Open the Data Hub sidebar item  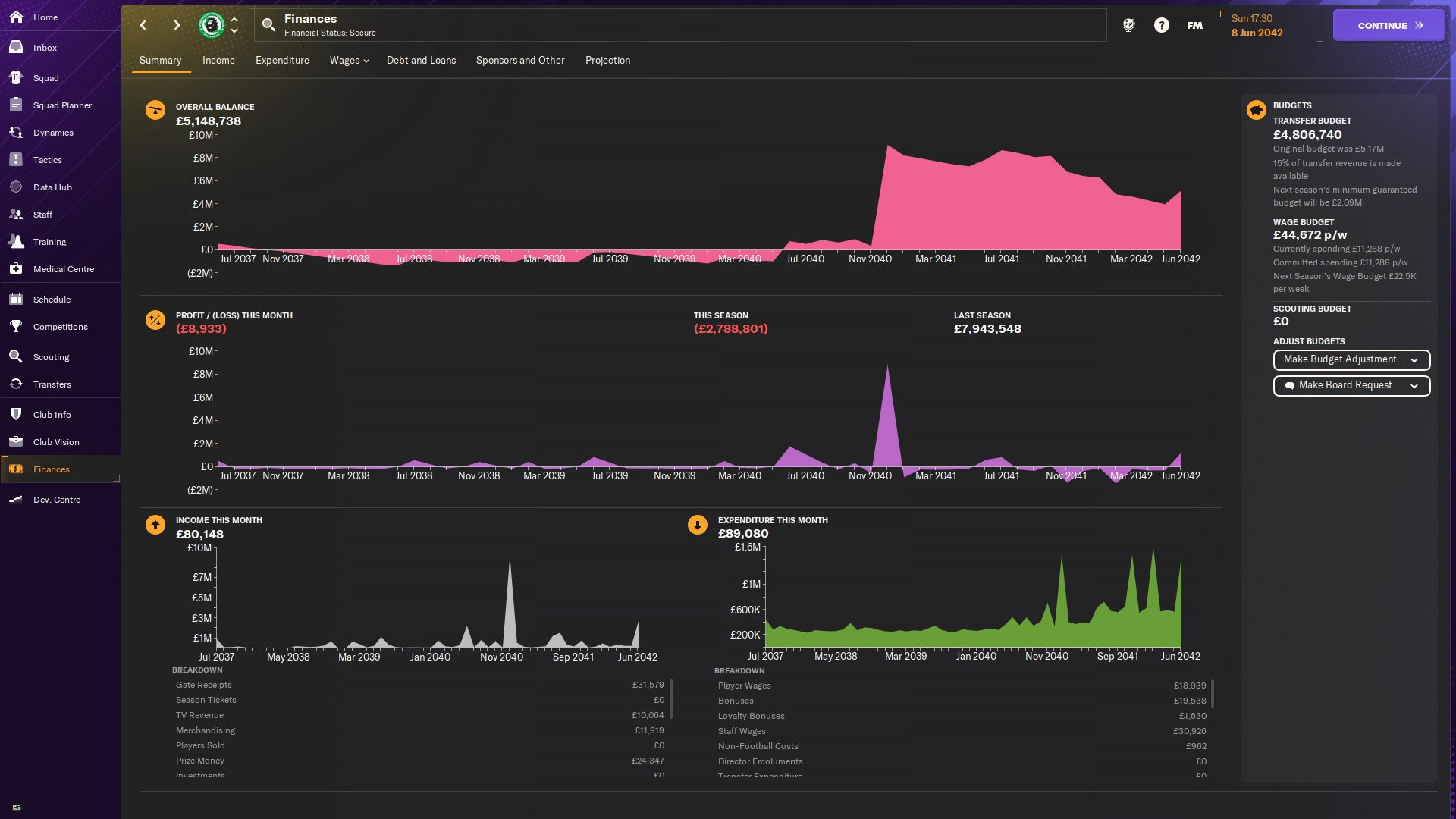(x=52, y=187)
